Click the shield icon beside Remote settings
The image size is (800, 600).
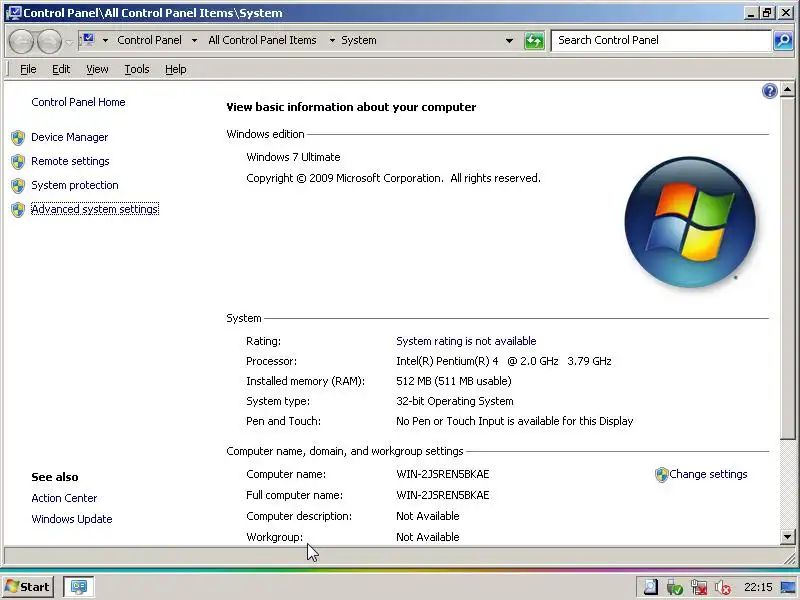tap(18, 161)
